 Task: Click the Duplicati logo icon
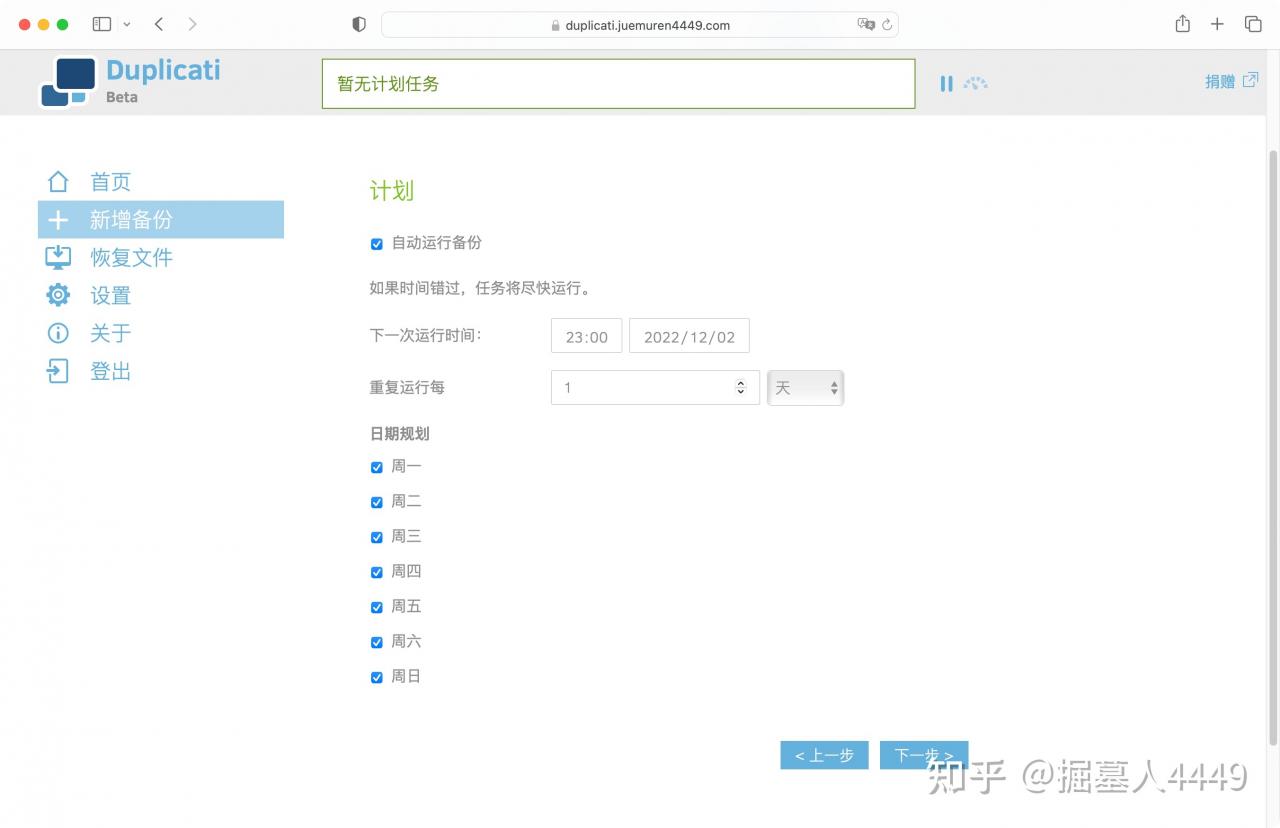(68, 81)
